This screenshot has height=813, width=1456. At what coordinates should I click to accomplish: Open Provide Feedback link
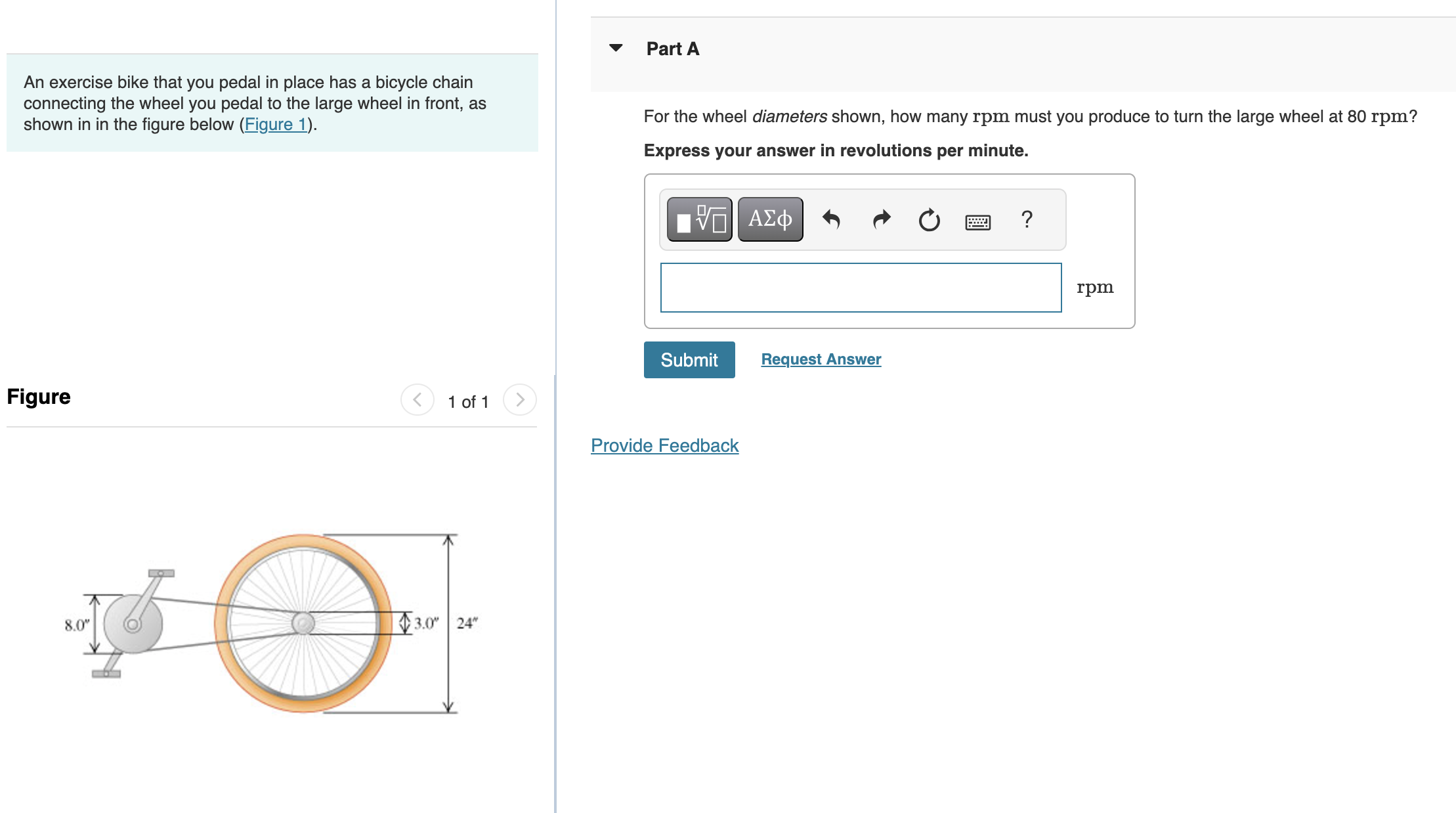[x=664, y=445]
